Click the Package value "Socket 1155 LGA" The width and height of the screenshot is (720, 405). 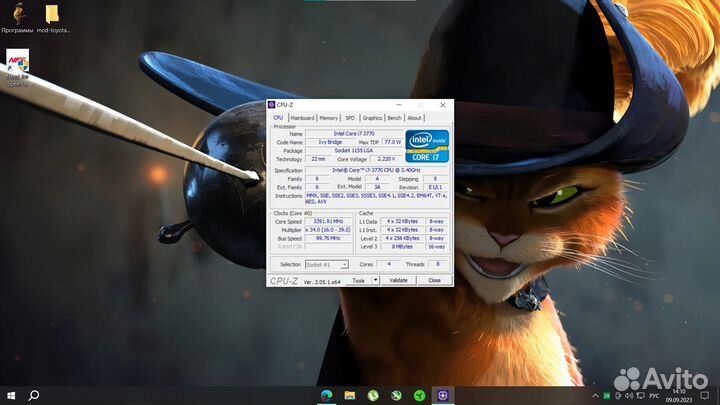[354, 151]
